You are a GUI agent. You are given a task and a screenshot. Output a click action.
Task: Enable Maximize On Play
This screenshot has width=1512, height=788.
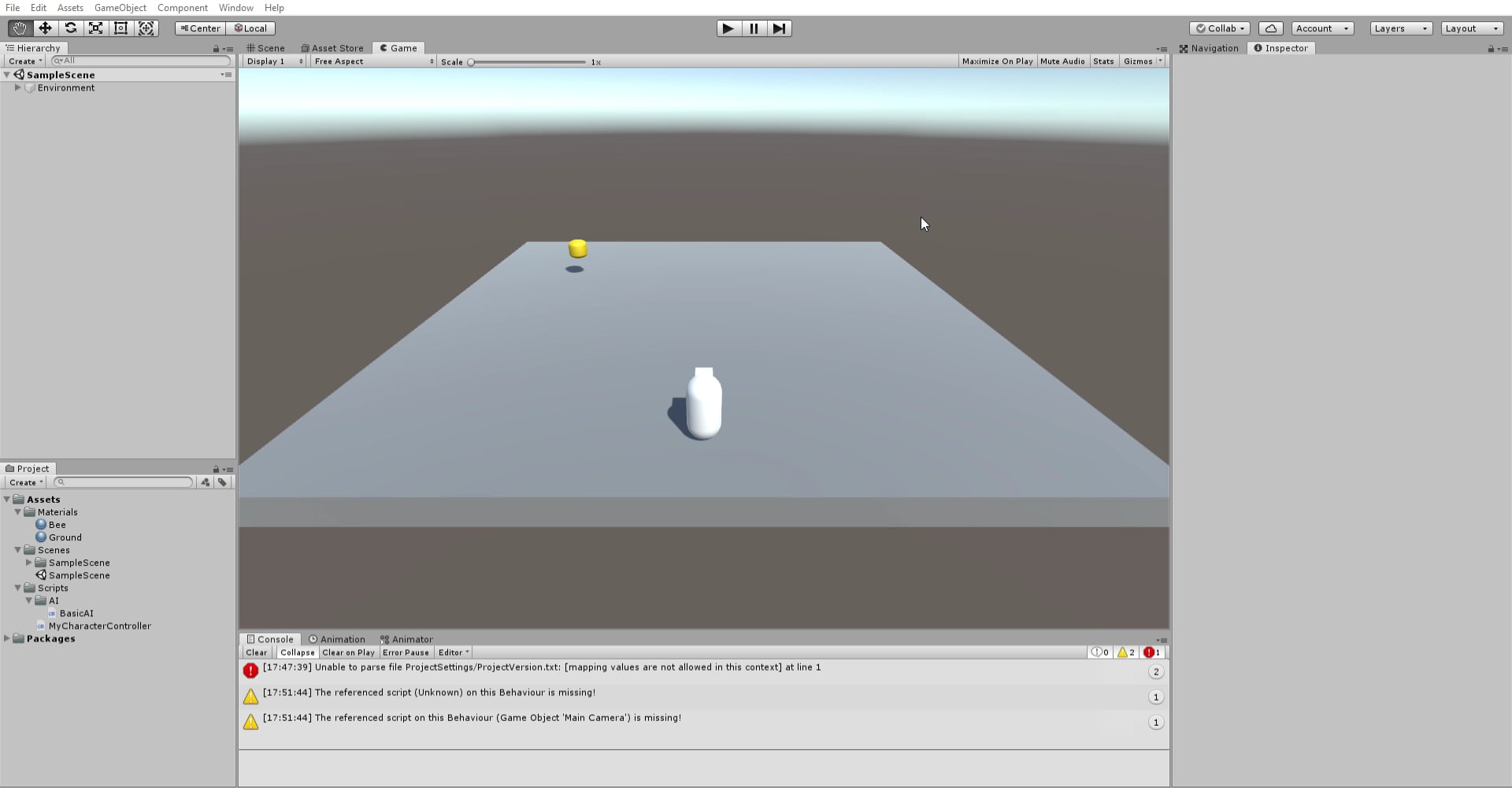(997, 61)
